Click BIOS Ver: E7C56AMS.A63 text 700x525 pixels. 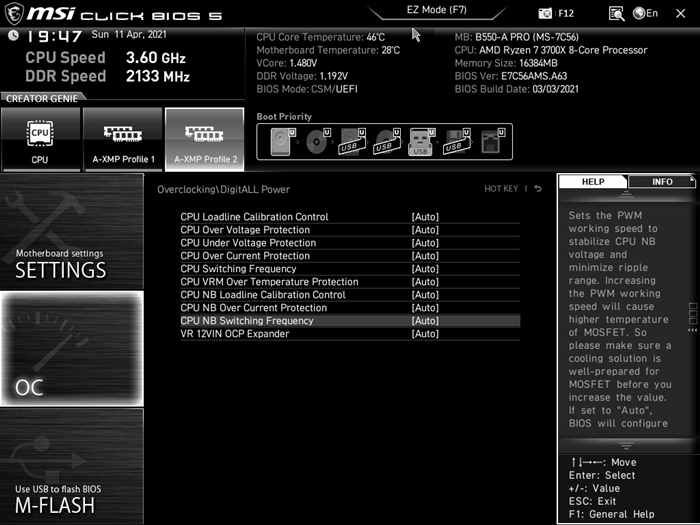[x=511, y=76]
